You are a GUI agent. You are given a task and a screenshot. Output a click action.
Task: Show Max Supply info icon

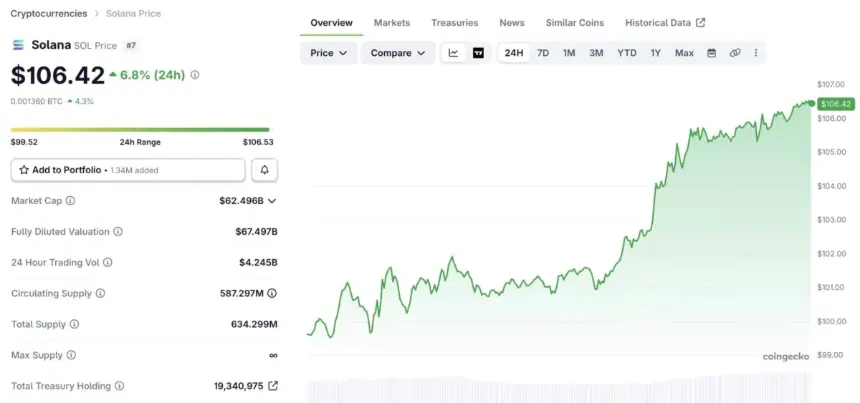click(x=71, y=355)
